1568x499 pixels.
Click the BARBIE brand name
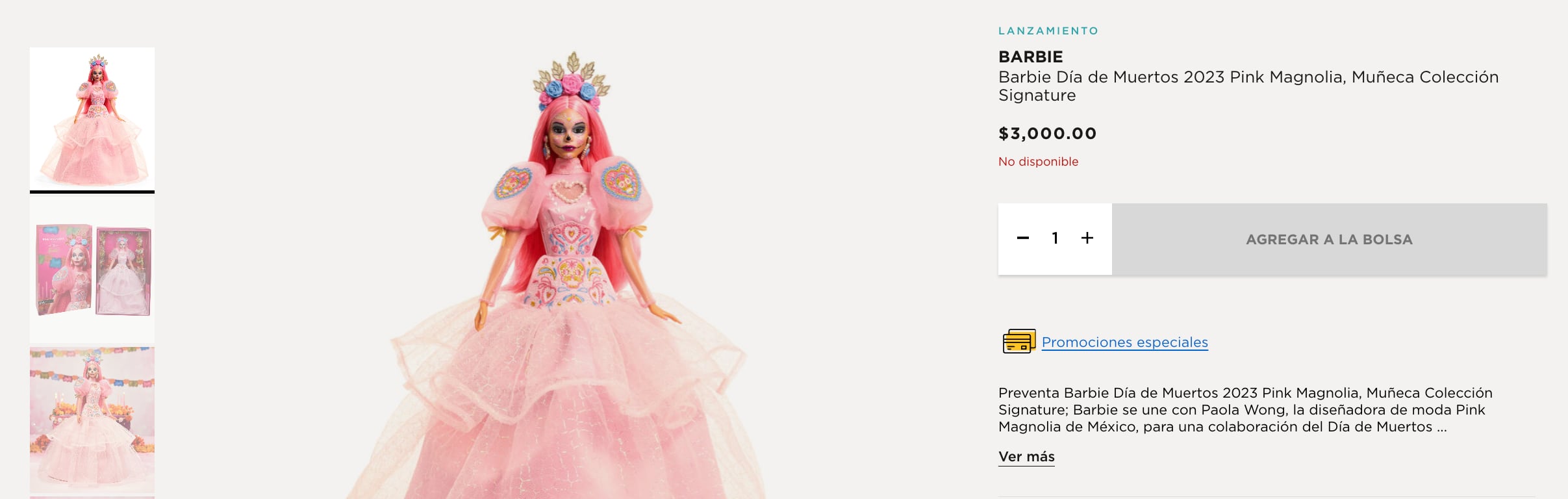click(1030, 57)
